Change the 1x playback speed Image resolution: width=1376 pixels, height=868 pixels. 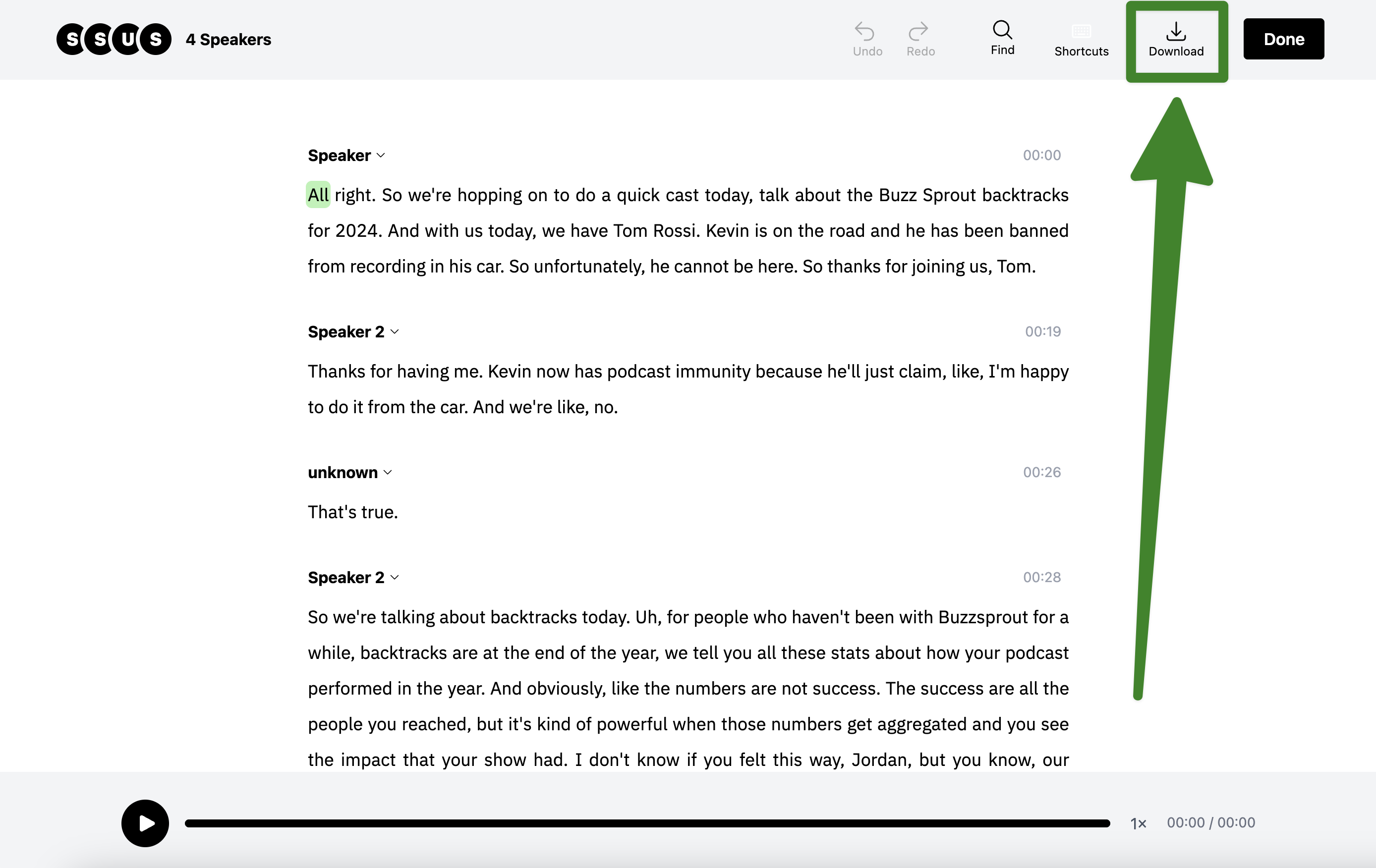[1138, 823]
